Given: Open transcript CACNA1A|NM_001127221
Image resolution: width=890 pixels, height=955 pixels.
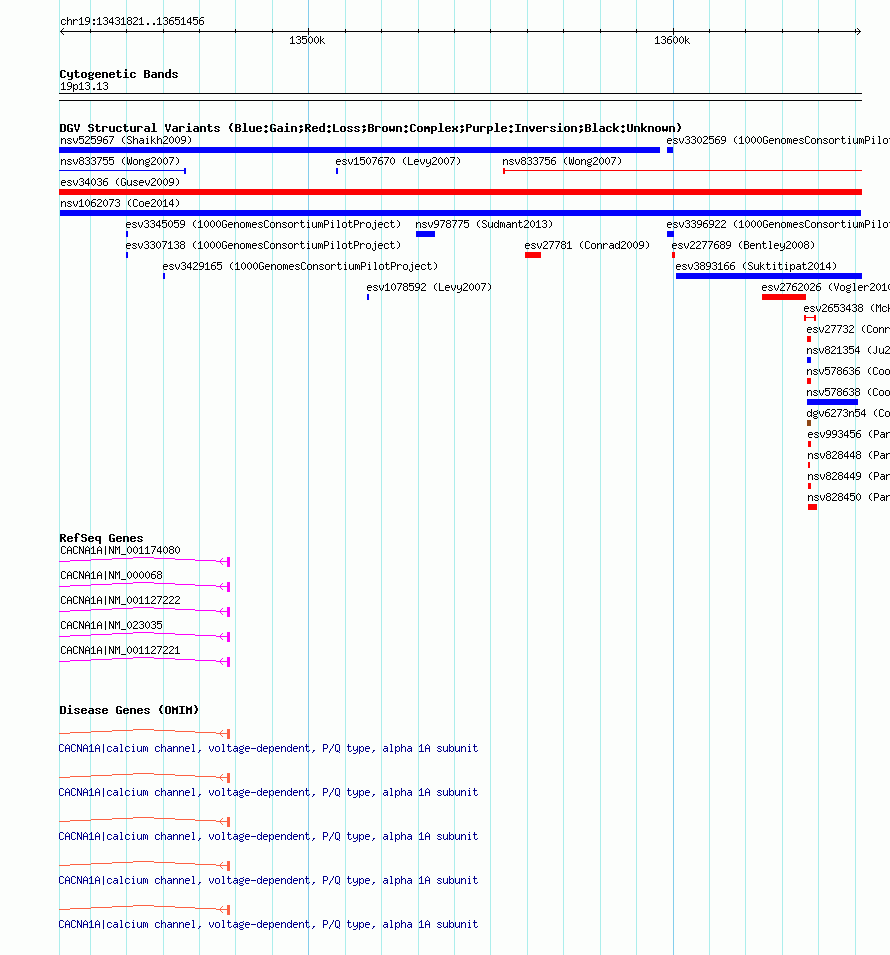Looking at the screenshot, I should point(120,650).
